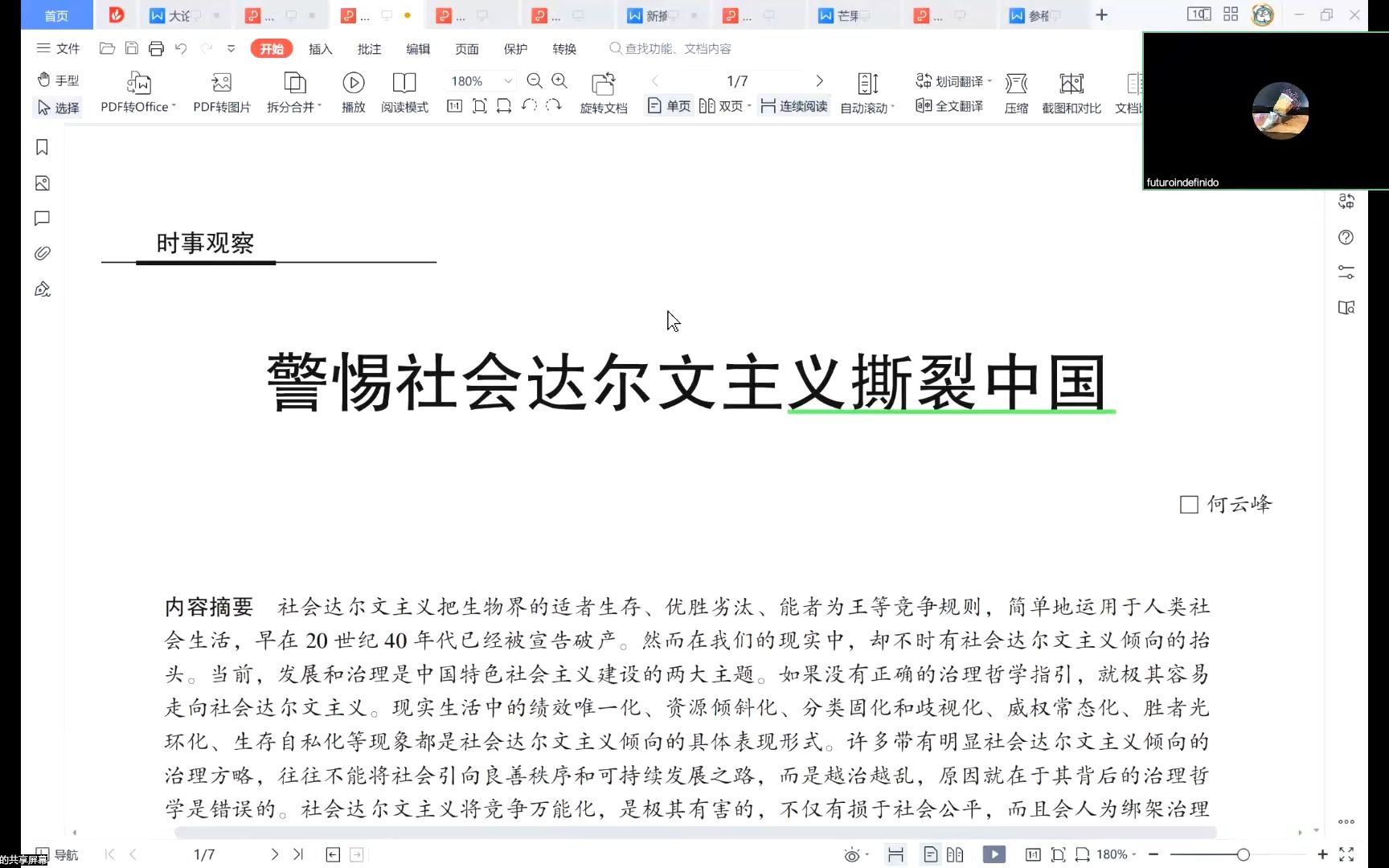Image resolution: width=1389 pixels, height=868 pixels.
Task: Click Rotate Document (旋转文档)
Action: click(x=604, y=93)
